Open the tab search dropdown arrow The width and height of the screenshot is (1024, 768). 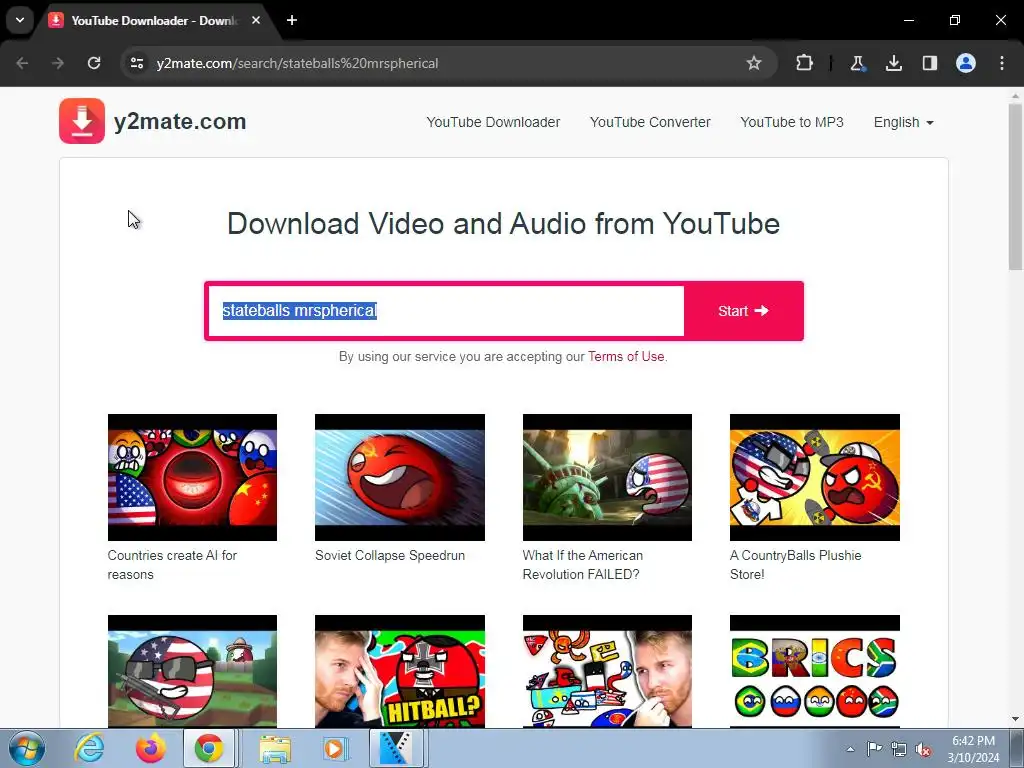click(x=20, y=20)
